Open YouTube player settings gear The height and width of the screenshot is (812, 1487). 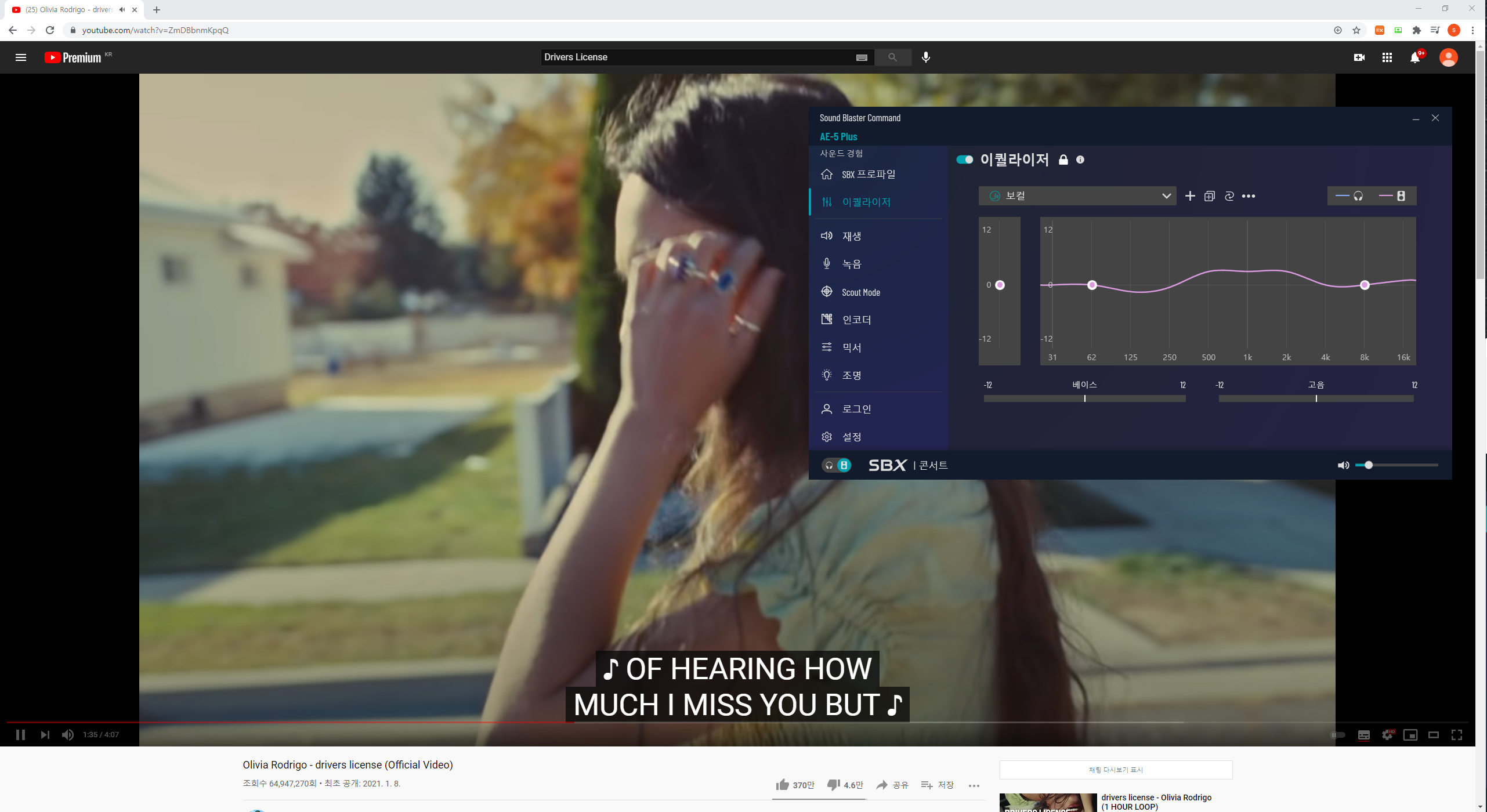pos(1387,735)
